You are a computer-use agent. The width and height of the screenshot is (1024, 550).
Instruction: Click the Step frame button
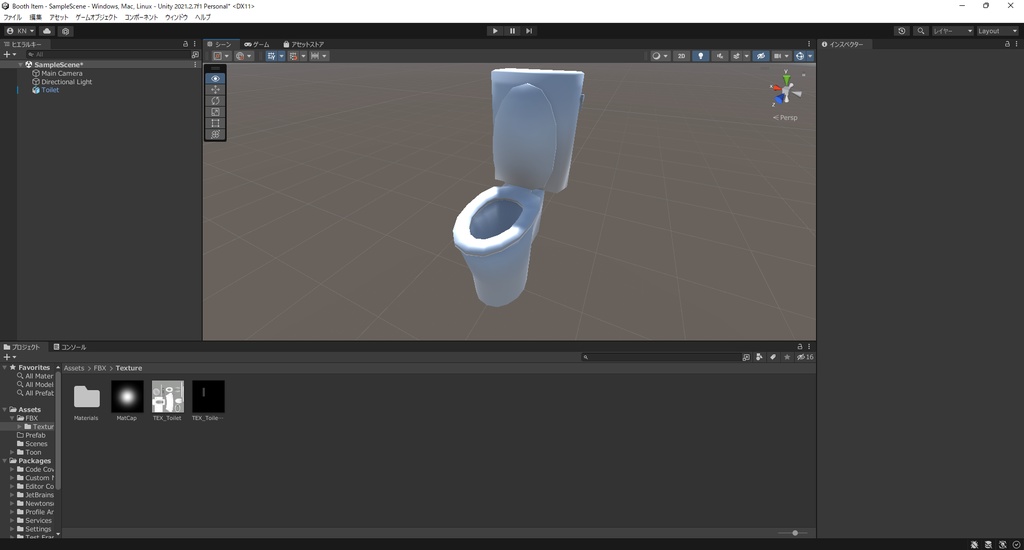(529, 31)
